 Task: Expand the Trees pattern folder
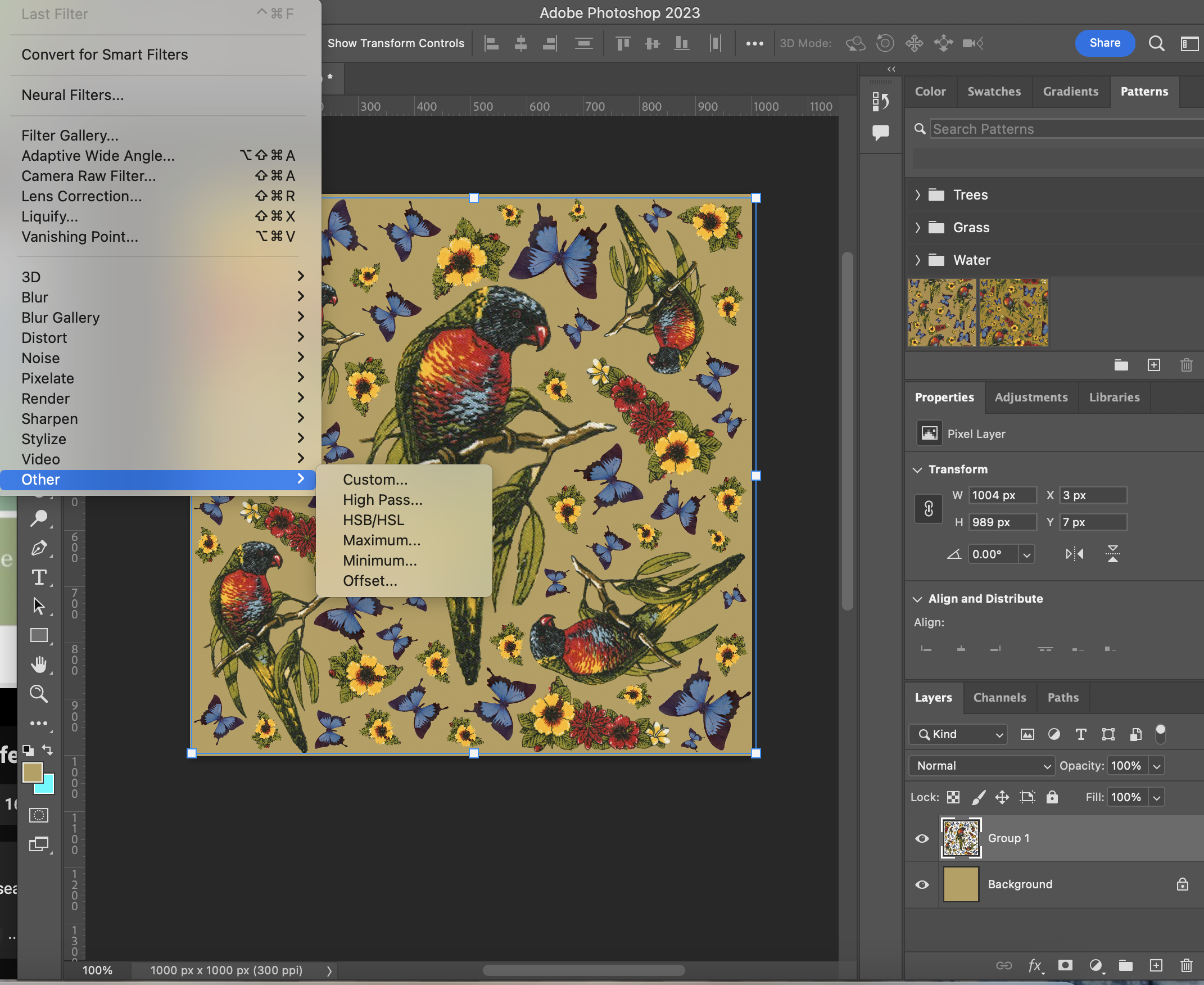click(917, 195)
